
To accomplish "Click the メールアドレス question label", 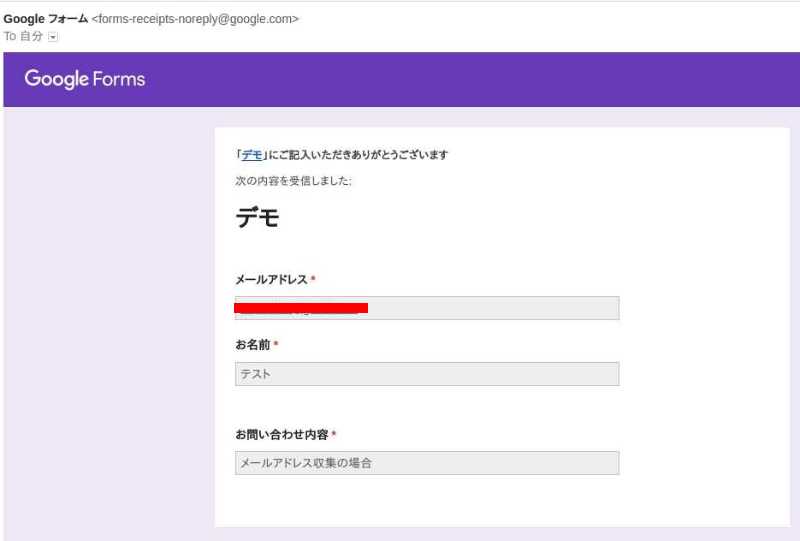I will (x=271, y=279).
